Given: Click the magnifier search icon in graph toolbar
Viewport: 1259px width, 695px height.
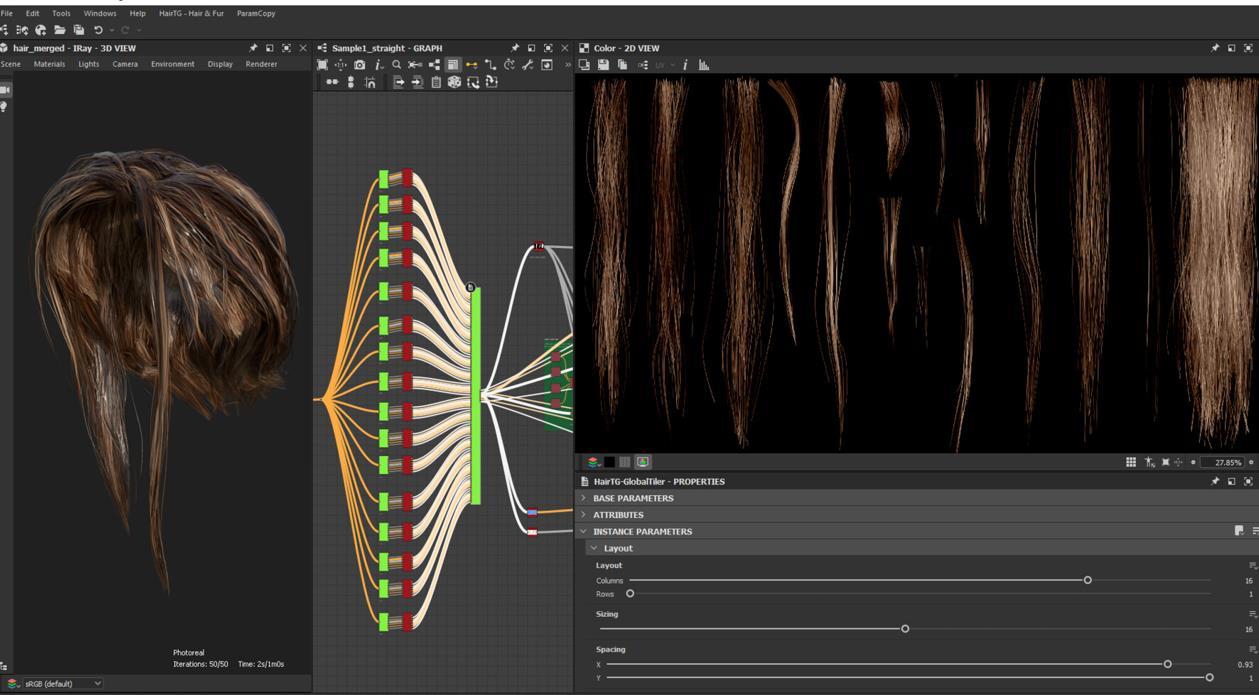Looking at the screenshot, I should point(397,65).
